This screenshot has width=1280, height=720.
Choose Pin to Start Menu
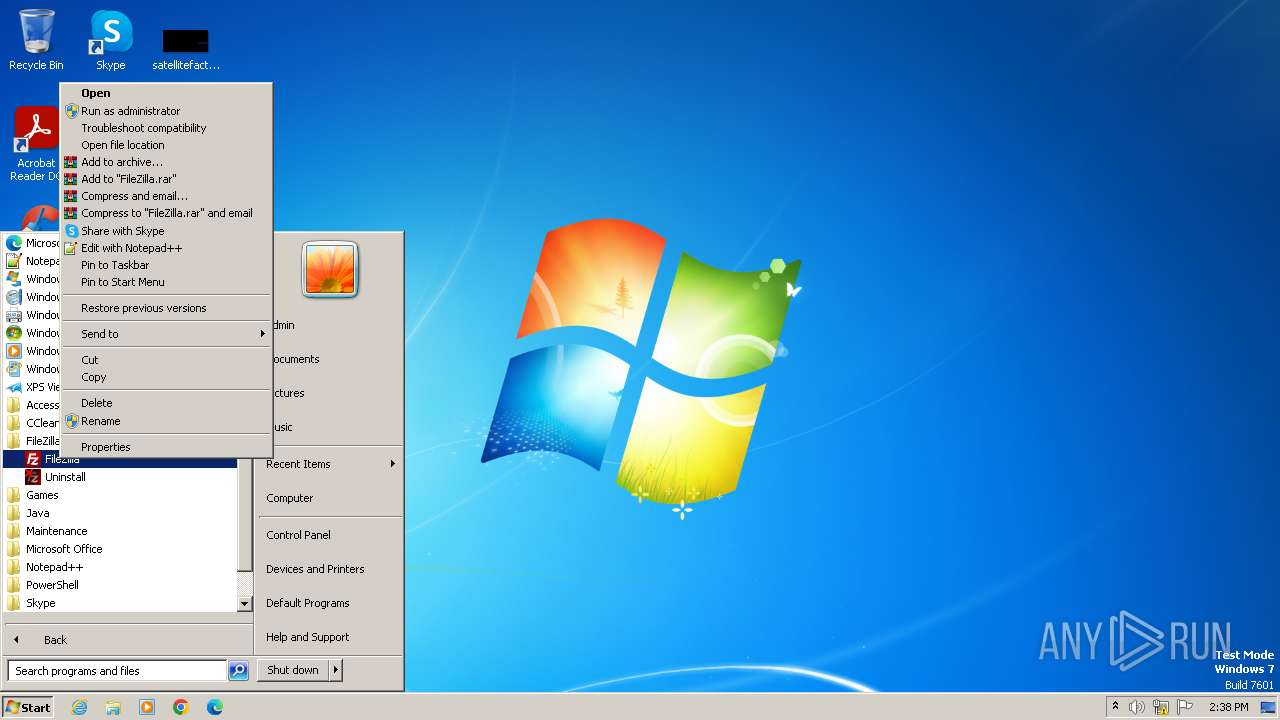(x=166, y=282)
